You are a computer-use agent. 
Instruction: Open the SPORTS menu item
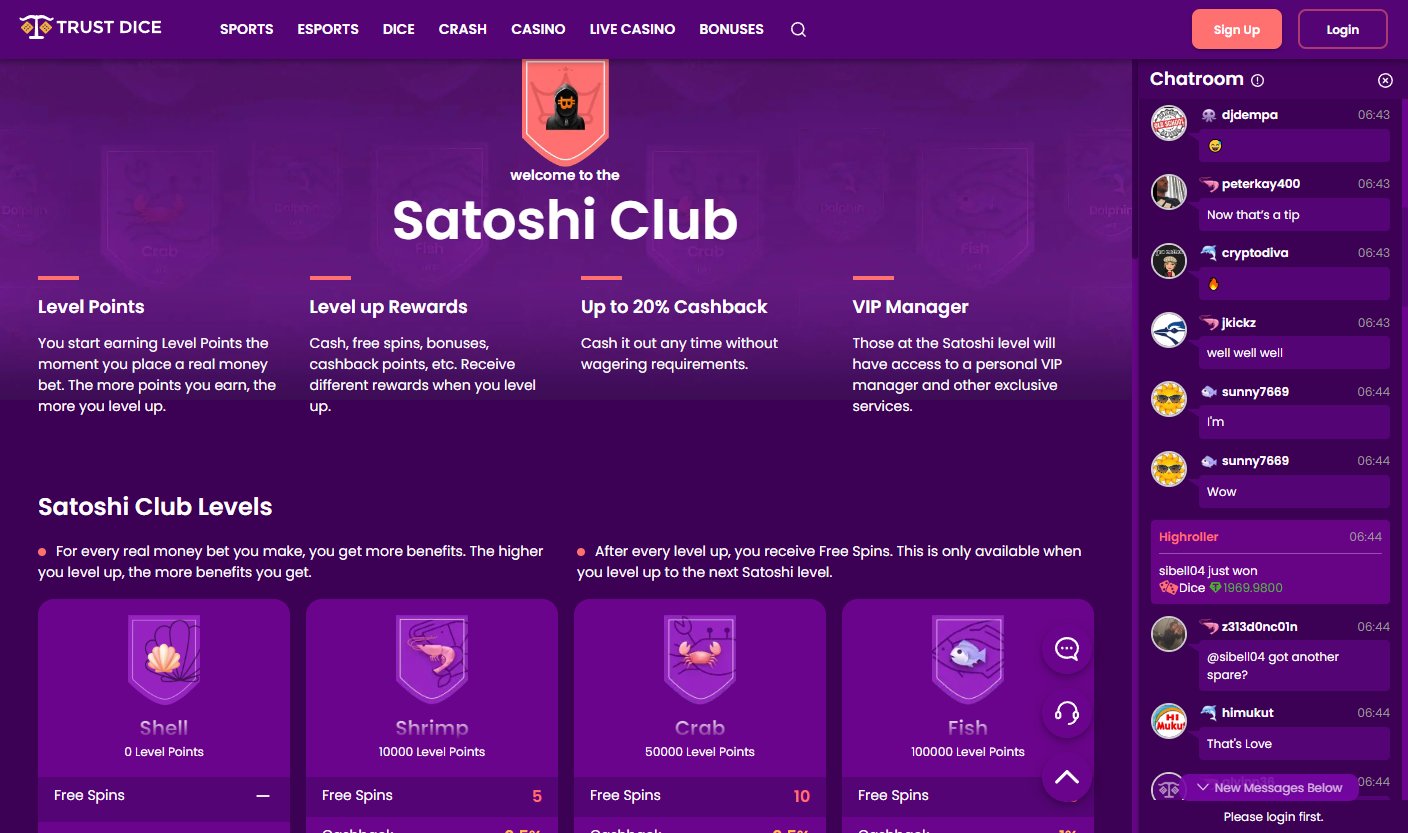246,29
